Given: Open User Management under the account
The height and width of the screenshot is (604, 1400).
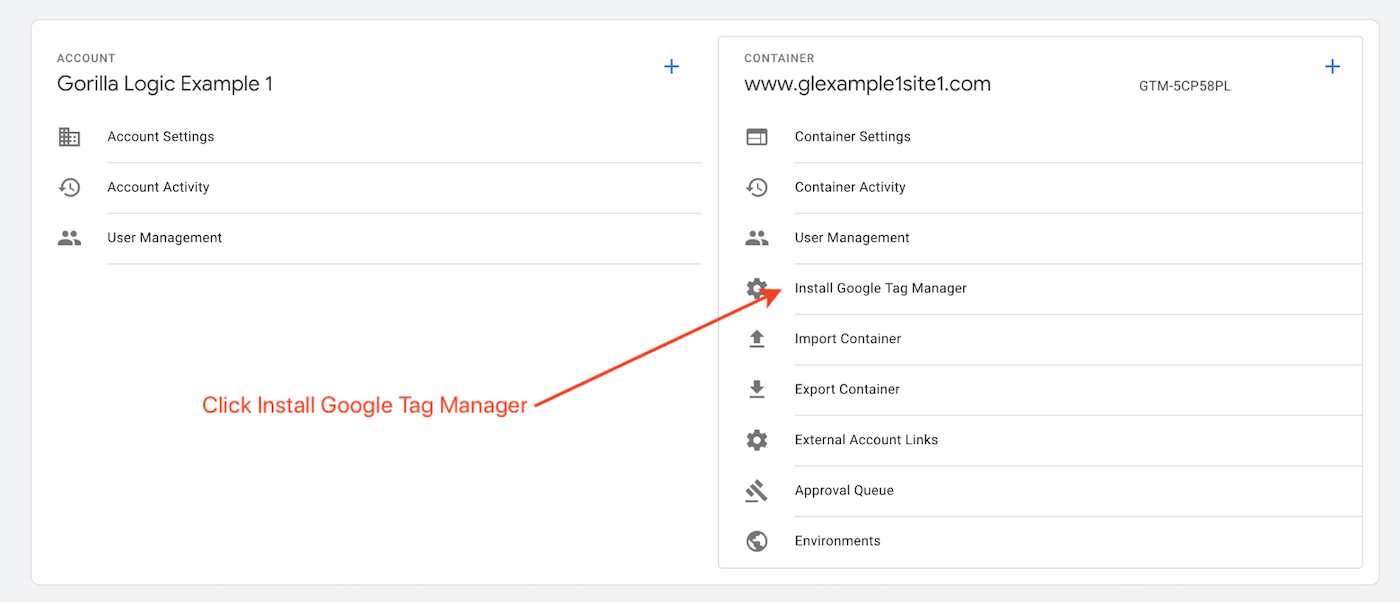Looking at the screenshot, I should point(165,238).
